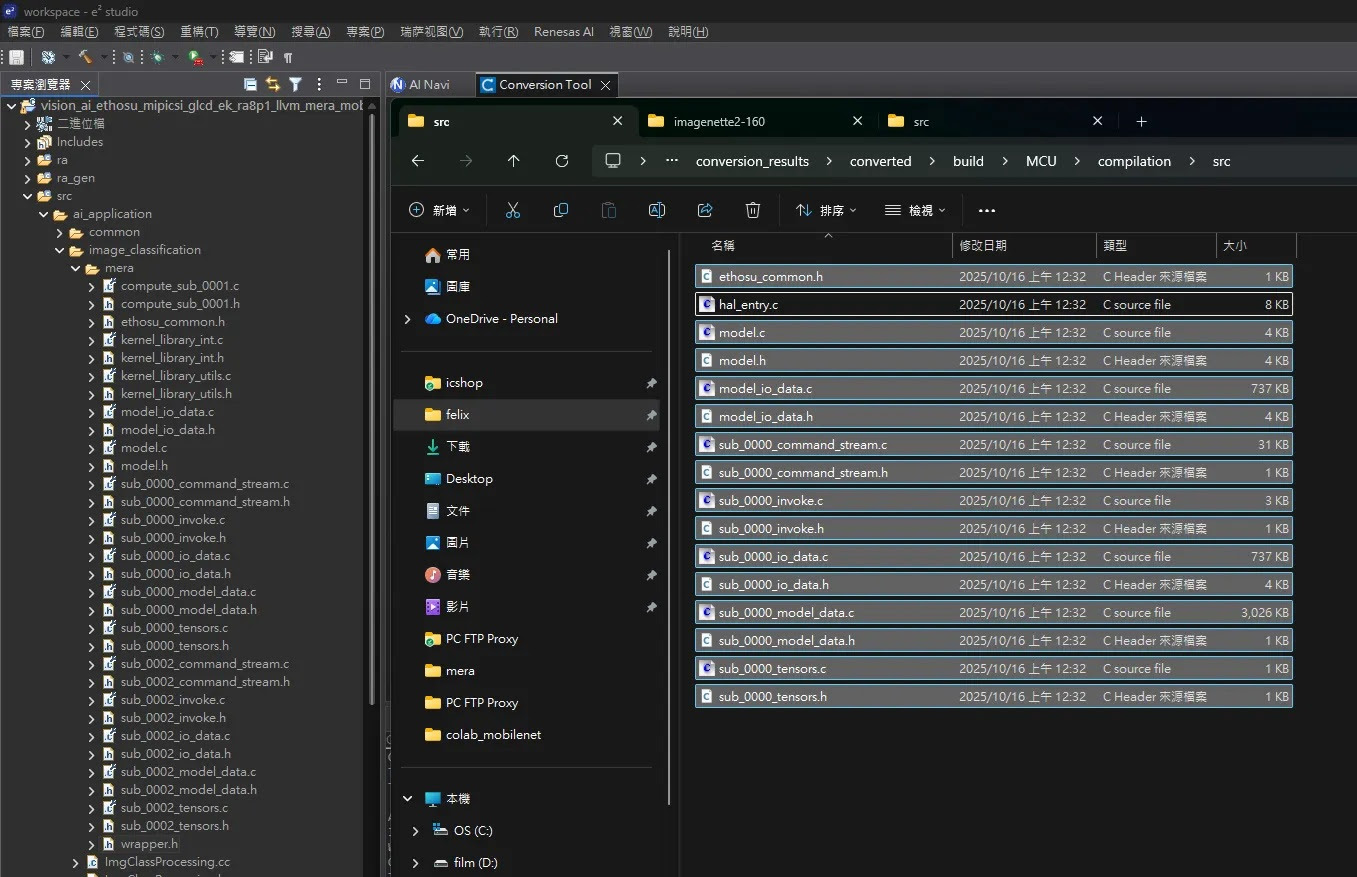The image size is (1357, 877).
Task: Expand the OS (C:) drive node
Action: point(416,831)
